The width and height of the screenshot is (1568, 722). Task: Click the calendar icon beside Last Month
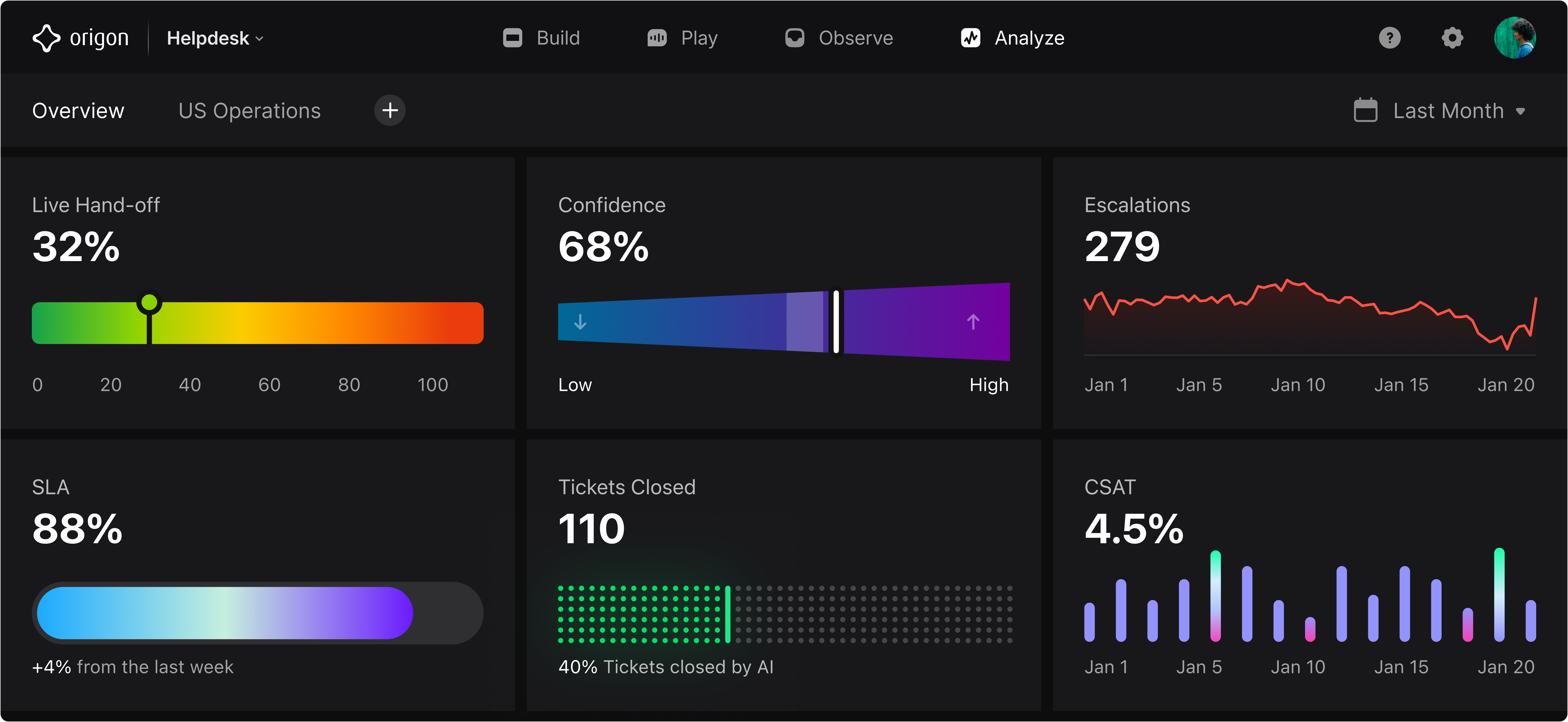[1365, 110]
